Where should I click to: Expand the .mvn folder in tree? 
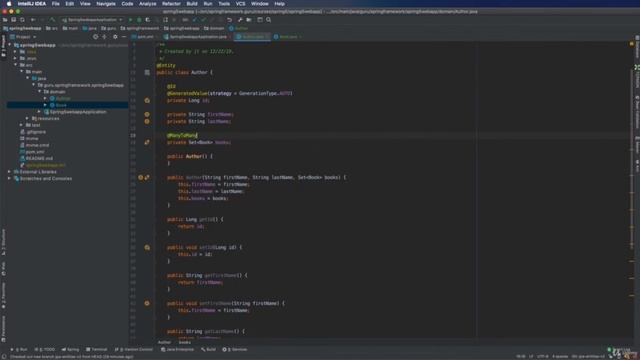[x=16, y=58]
